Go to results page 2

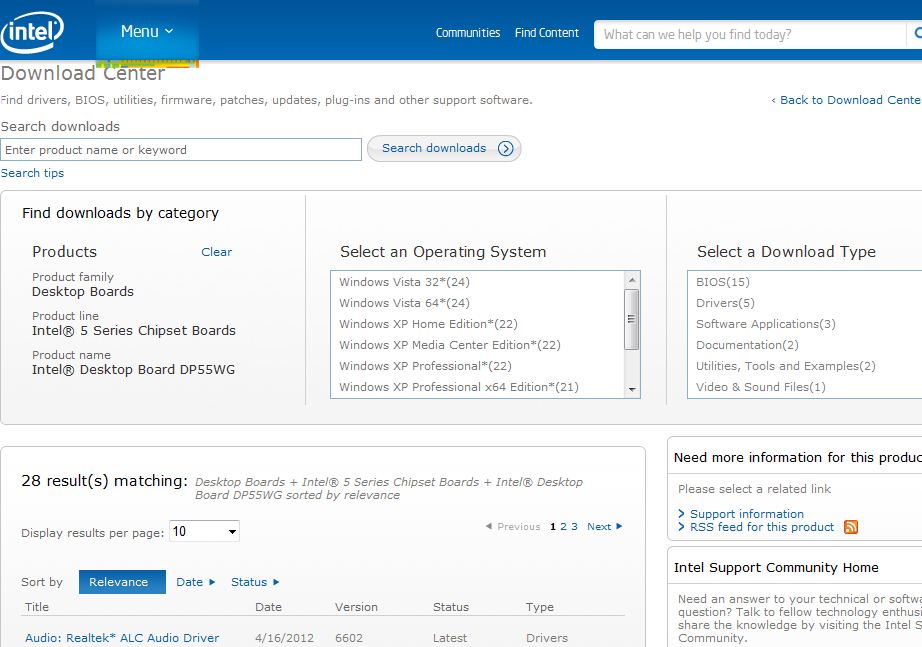pyautogui.click(x=563, y=526)
